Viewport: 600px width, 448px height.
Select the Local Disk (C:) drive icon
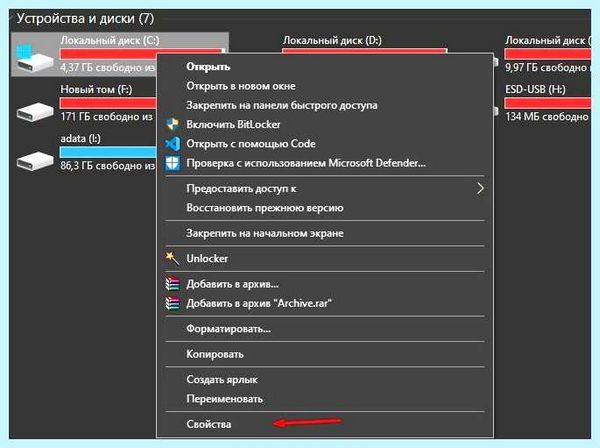(x=34, y=57)
